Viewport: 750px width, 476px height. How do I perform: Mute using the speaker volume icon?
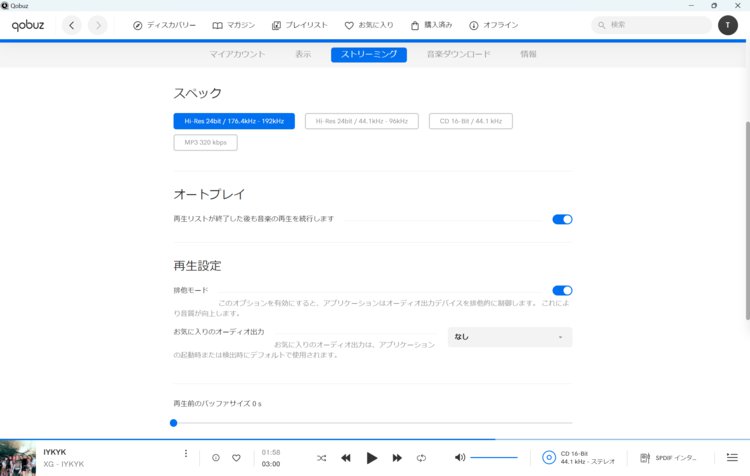point(460,458)
